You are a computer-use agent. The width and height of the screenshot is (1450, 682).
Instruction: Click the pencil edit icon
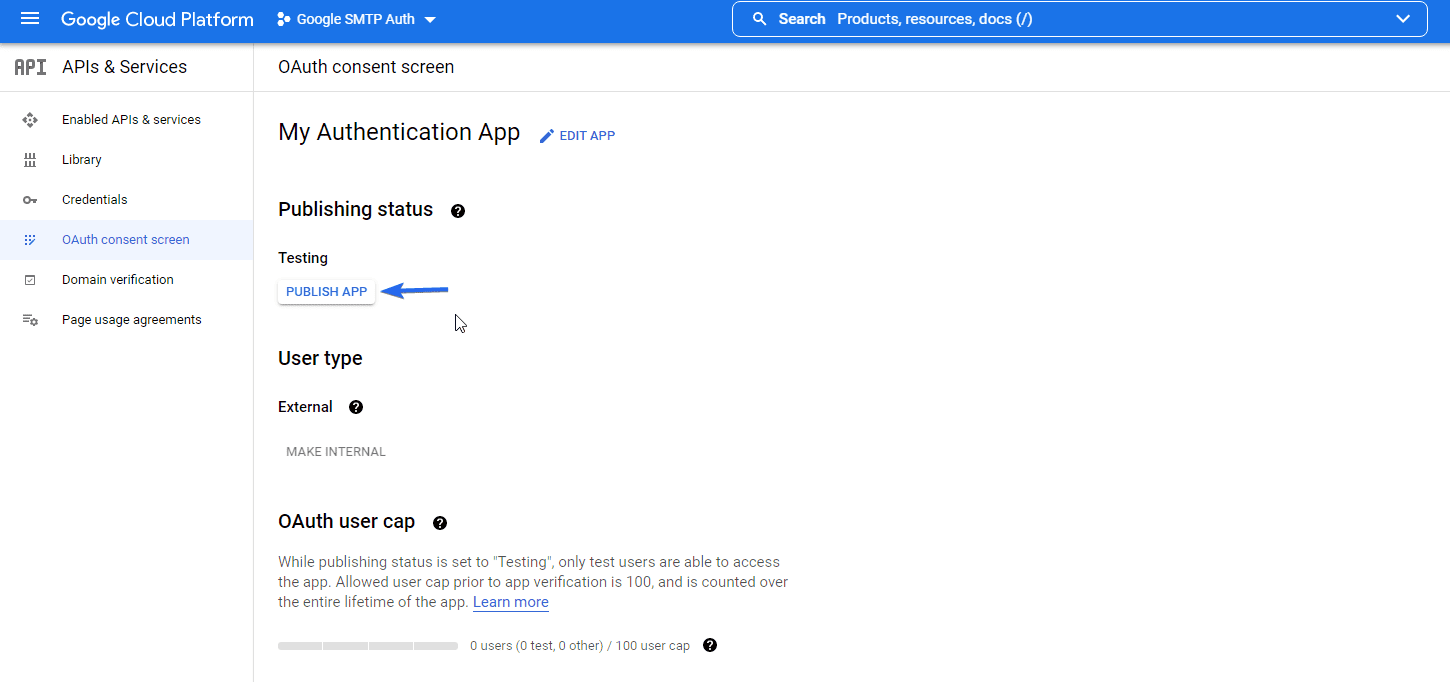point(547,136)
